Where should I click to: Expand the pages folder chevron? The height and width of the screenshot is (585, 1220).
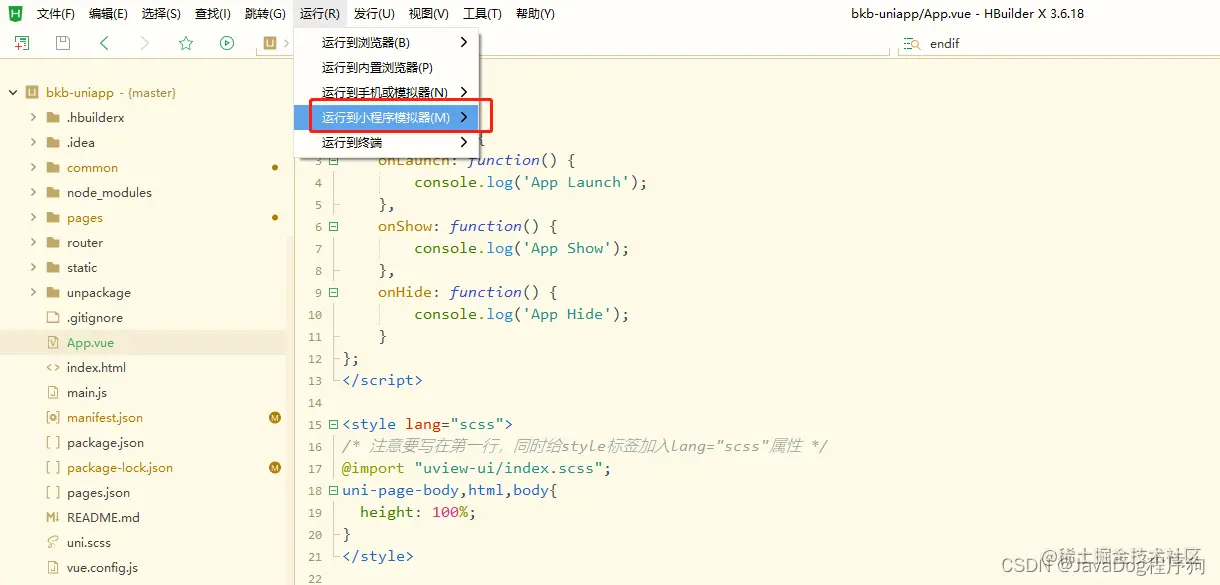pos(33,217)
